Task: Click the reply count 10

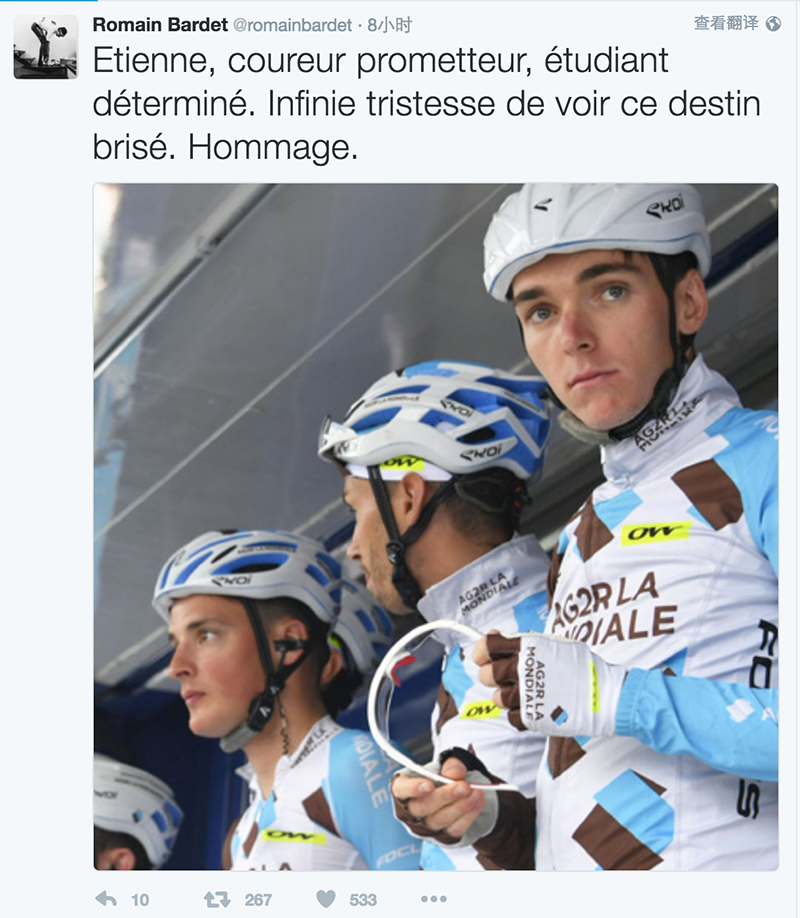Action: [140, 900]
